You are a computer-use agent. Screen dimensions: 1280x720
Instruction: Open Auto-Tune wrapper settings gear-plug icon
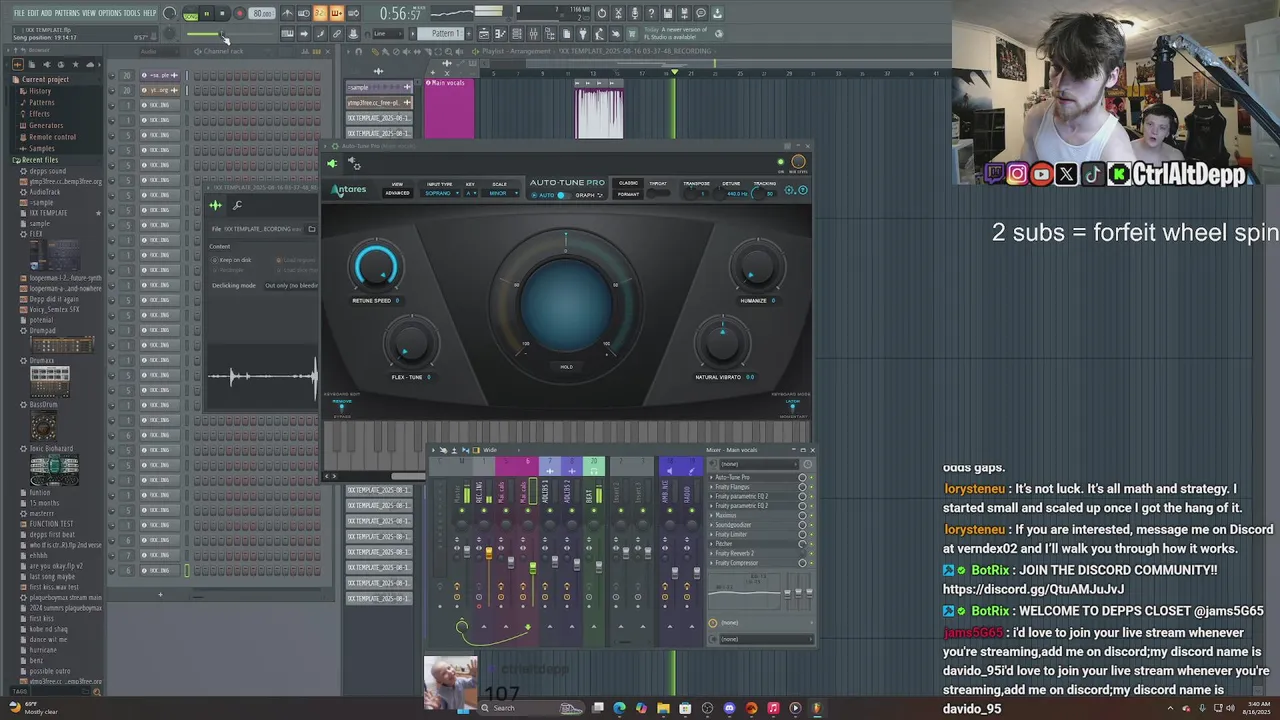pyautogui.click(x=354, y=164)
